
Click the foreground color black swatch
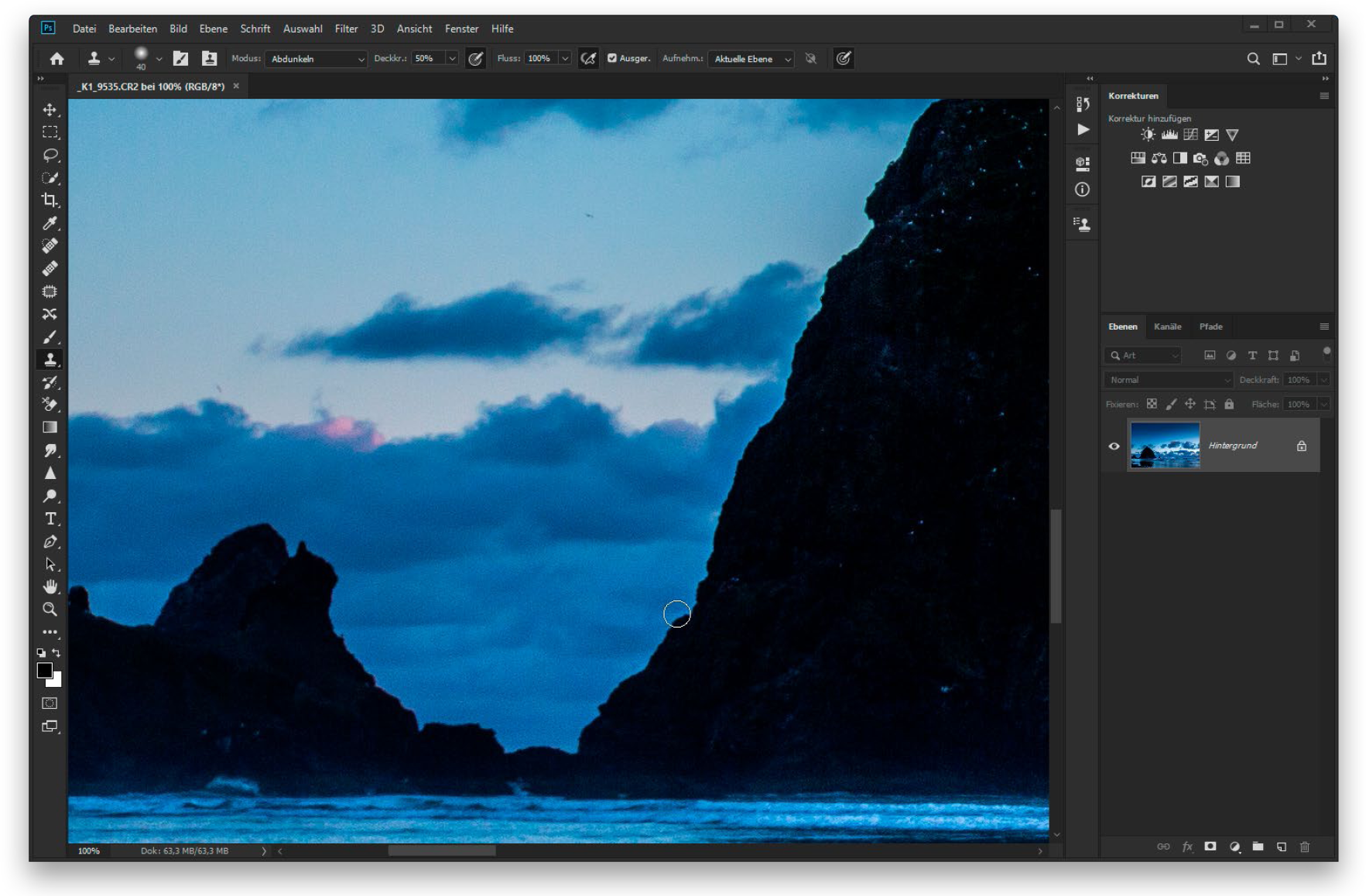[x=45, y=670]
